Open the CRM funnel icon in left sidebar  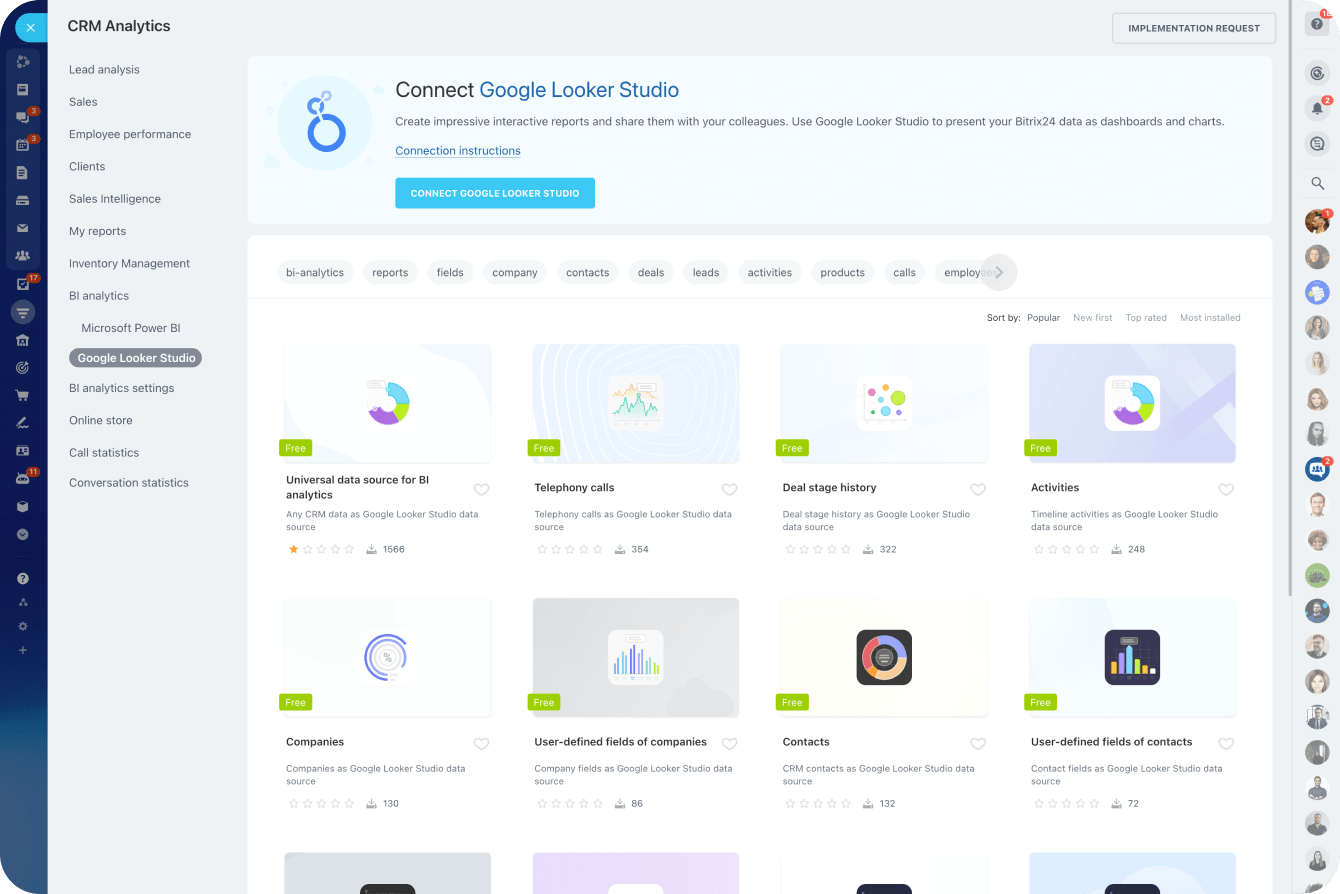tap(22, 312)
